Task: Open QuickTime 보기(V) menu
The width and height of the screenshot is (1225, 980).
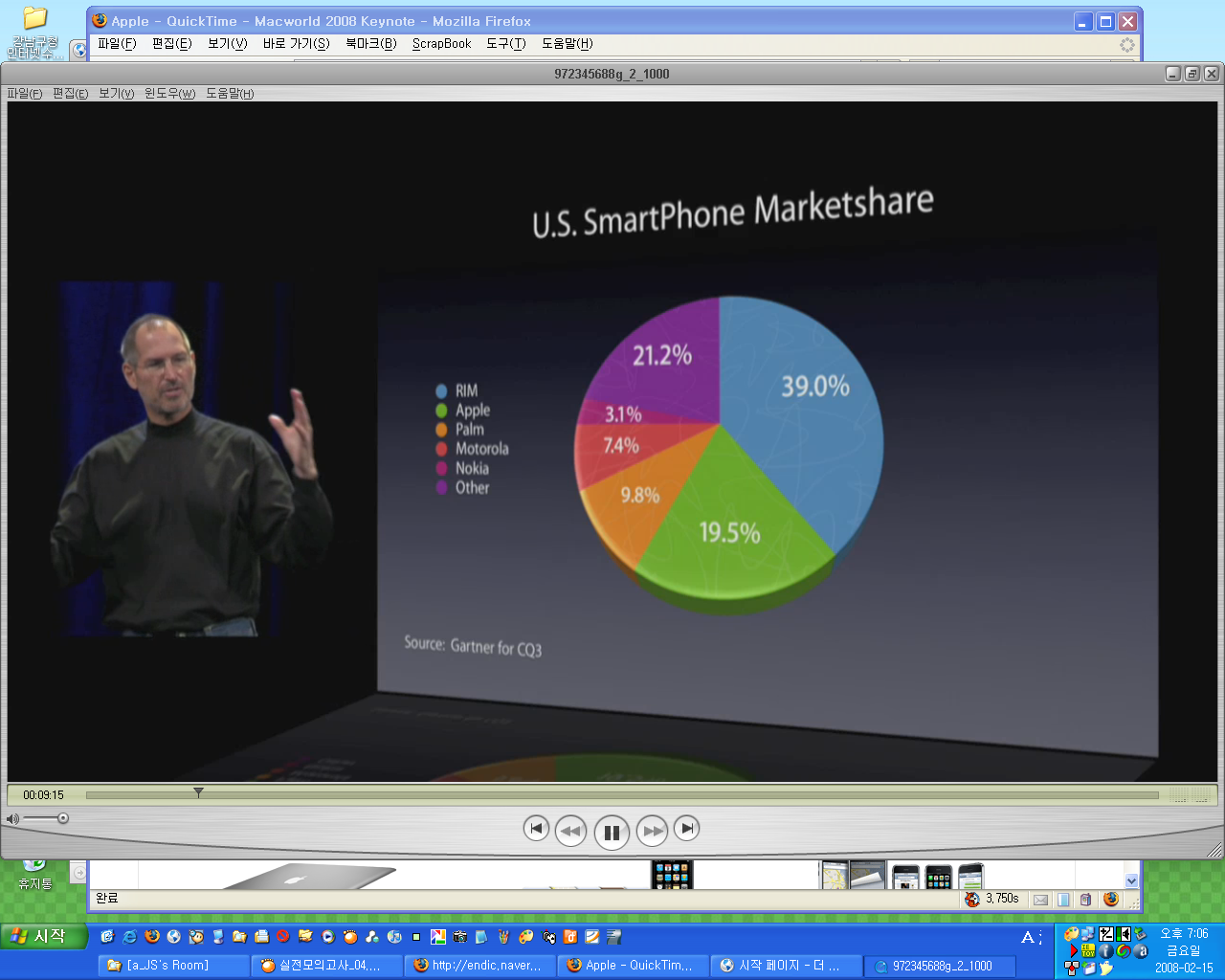Action: pos(116,93)
